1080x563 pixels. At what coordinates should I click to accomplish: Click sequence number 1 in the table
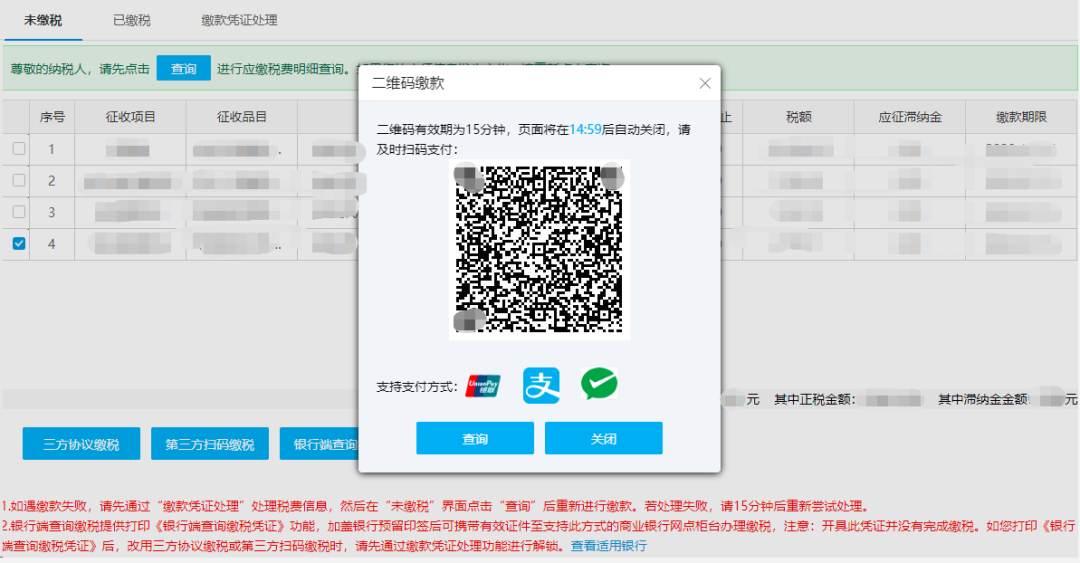[x=52, y=149]
